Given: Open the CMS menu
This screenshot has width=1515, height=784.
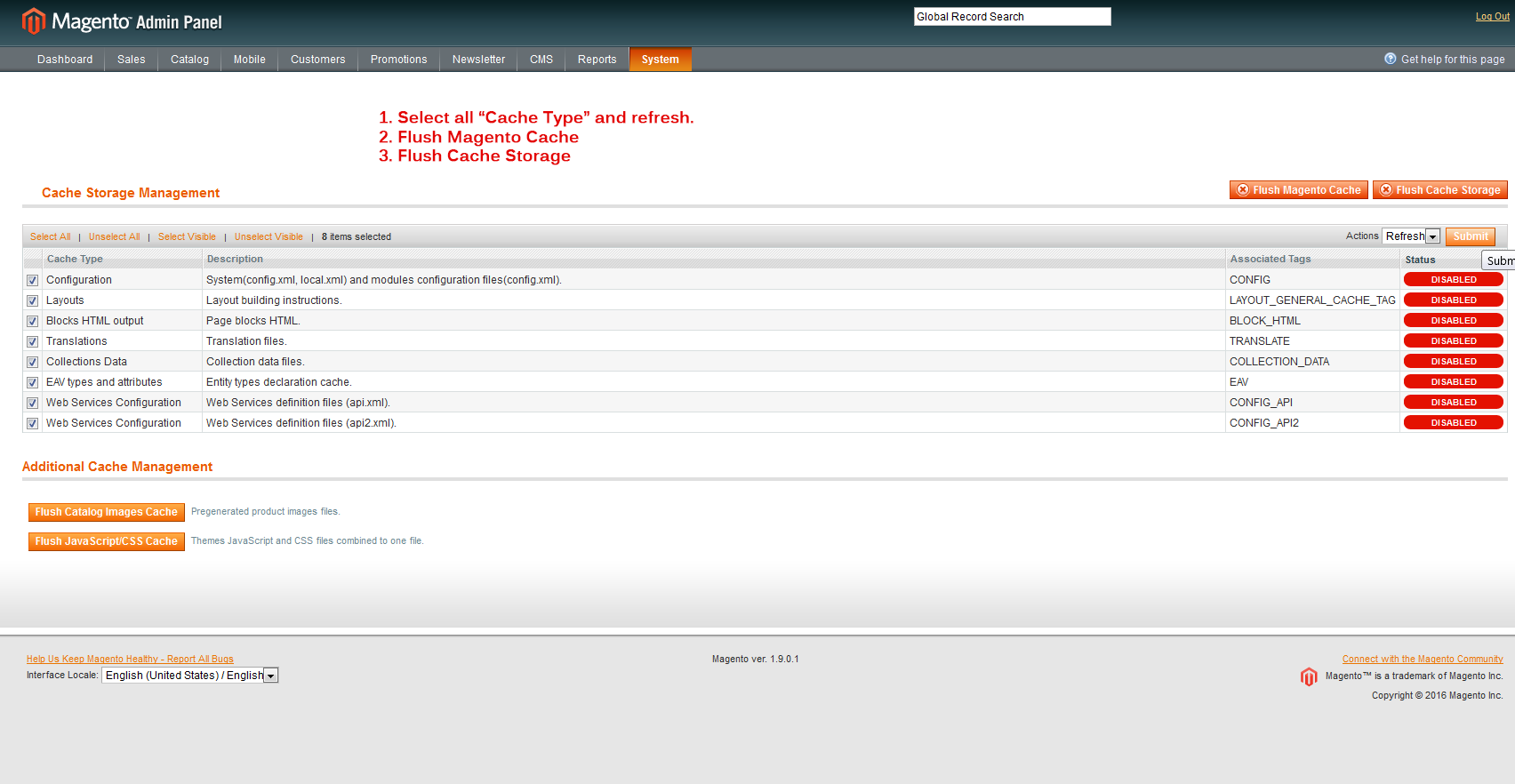Looking at the screenshot, I should click(x=541, y=60).
